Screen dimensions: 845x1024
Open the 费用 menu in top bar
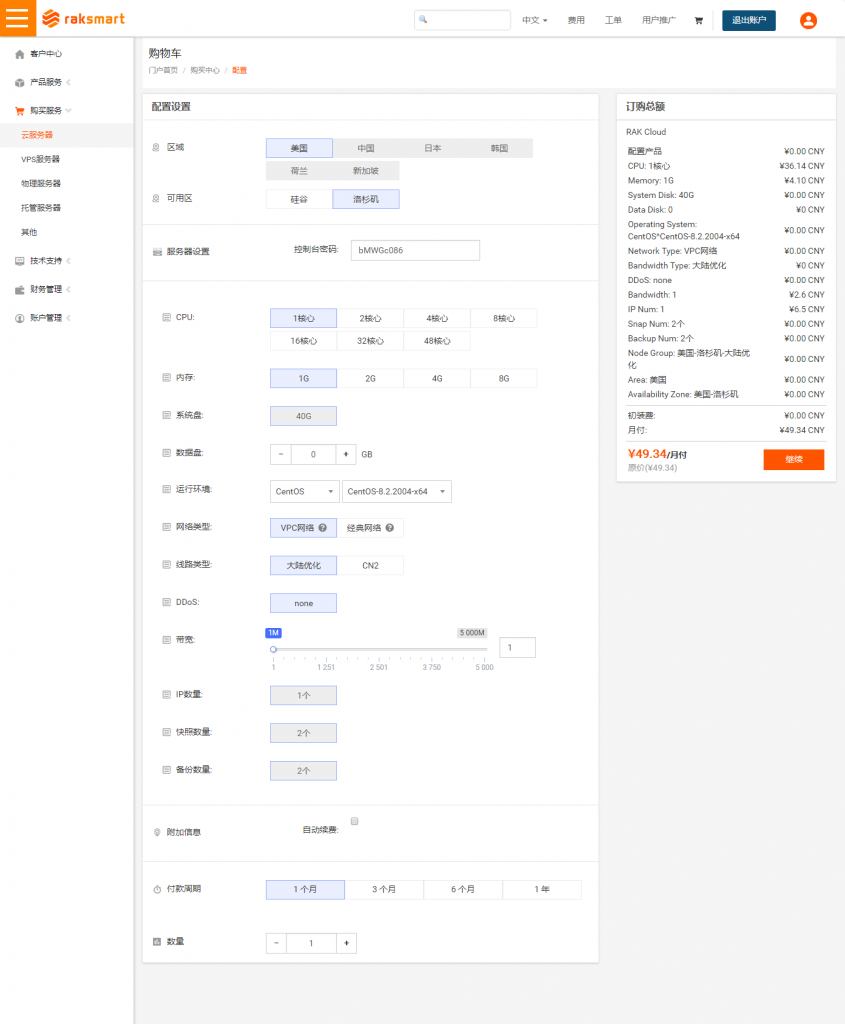click(x=576, y=18)
